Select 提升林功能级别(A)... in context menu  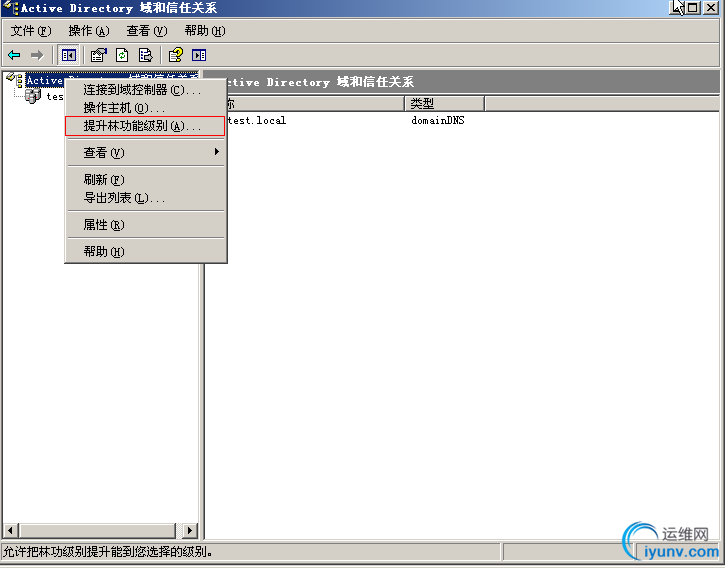[x=145, y=126]
